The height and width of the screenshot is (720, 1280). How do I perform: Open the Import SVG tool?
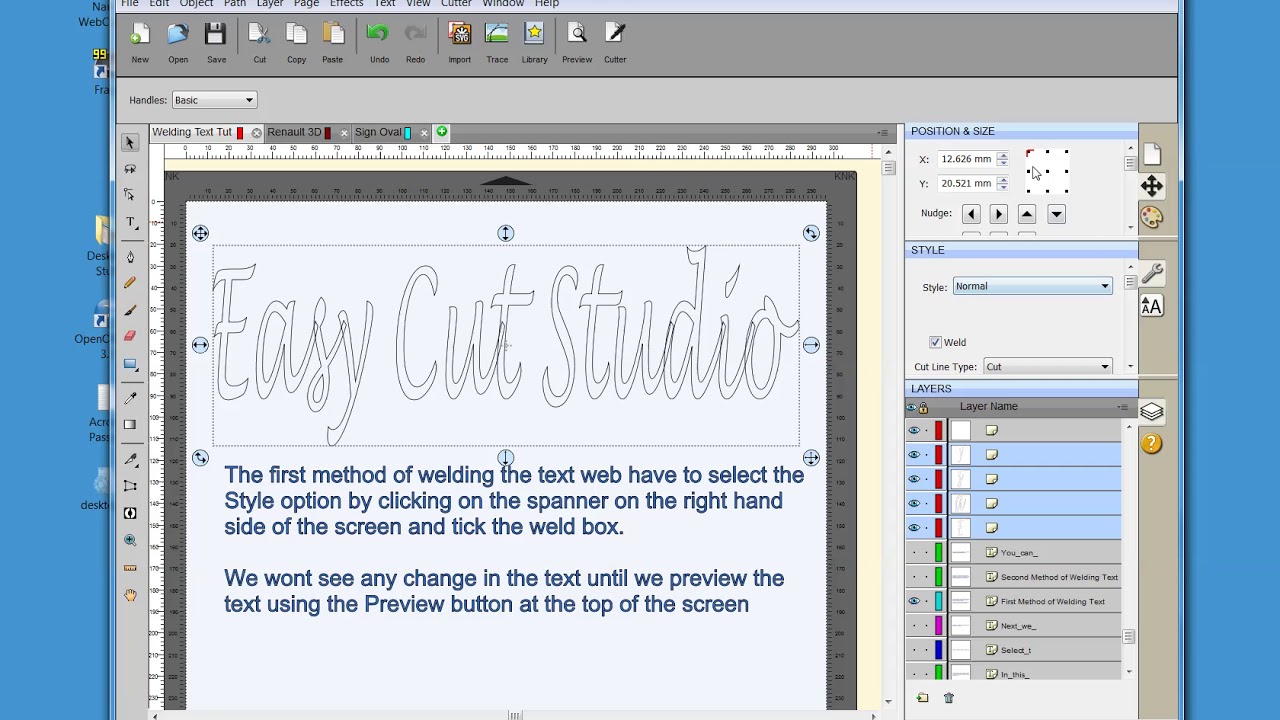pyautogui.click(x=459, y=43)
